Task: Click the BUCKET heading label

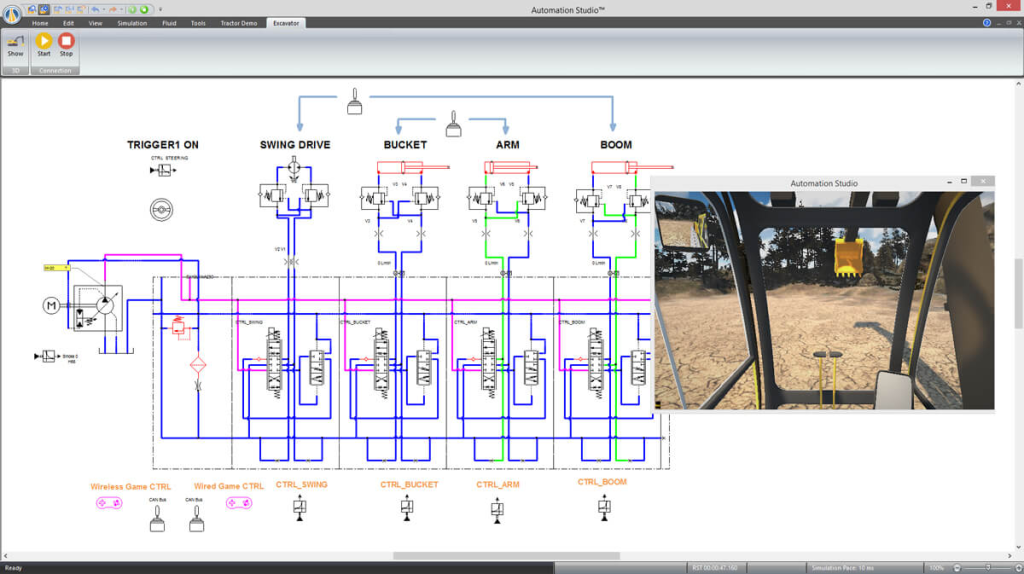Action: (405, 145)
